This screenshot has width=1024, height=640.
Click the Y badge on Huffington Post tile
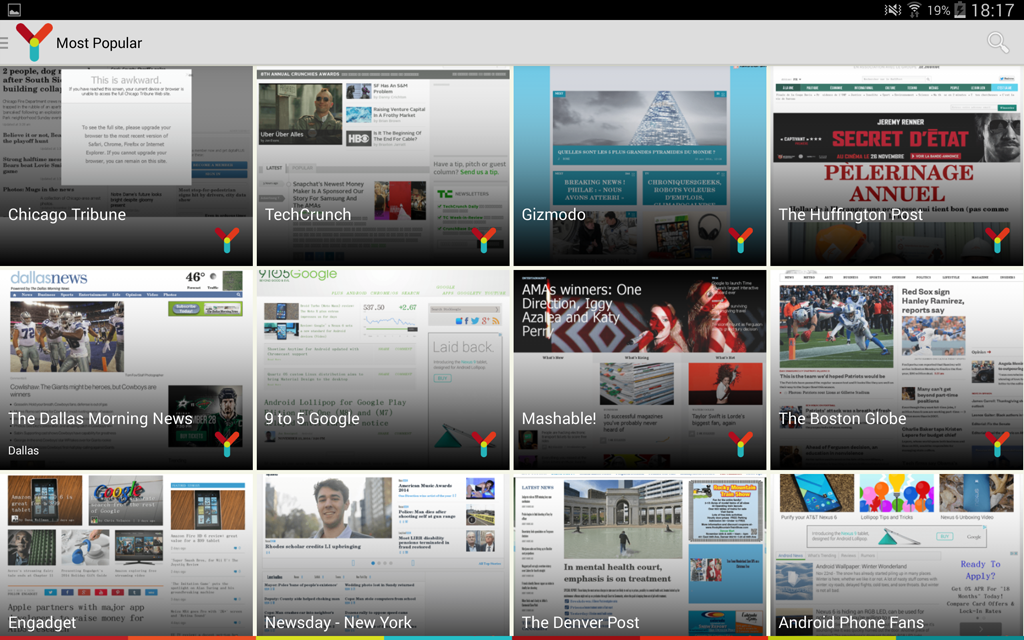pos(997,240)
